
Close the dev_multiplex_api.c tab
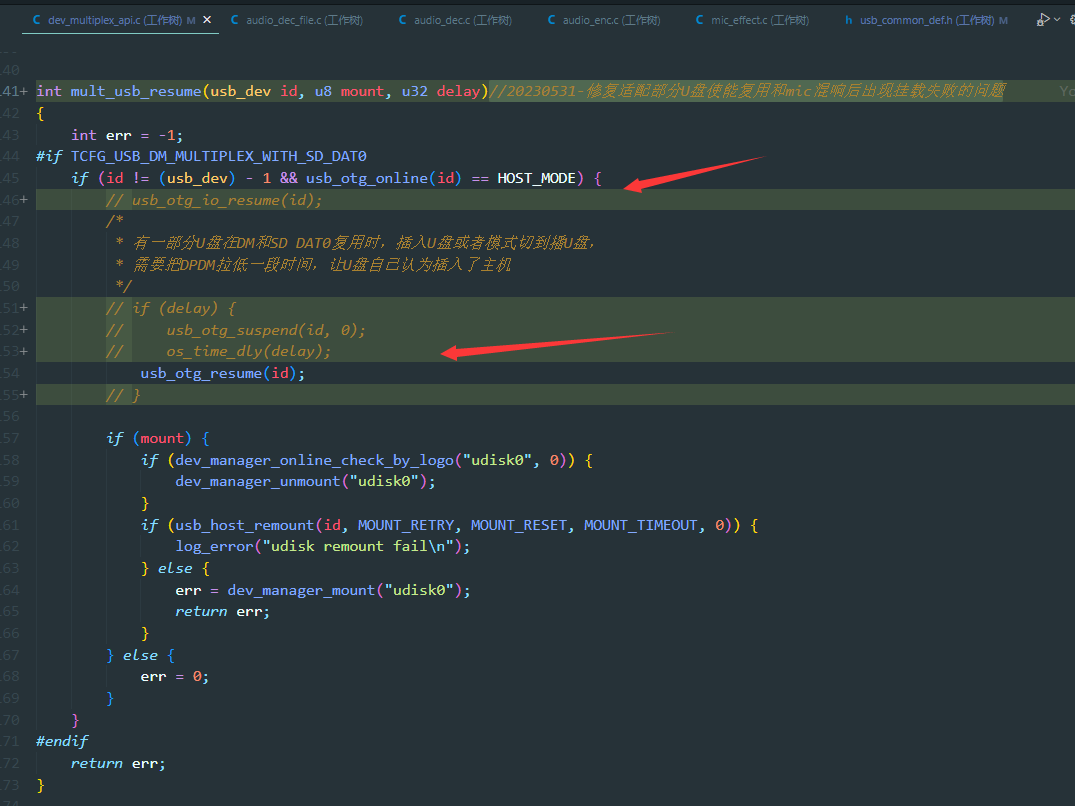(207, 20)
